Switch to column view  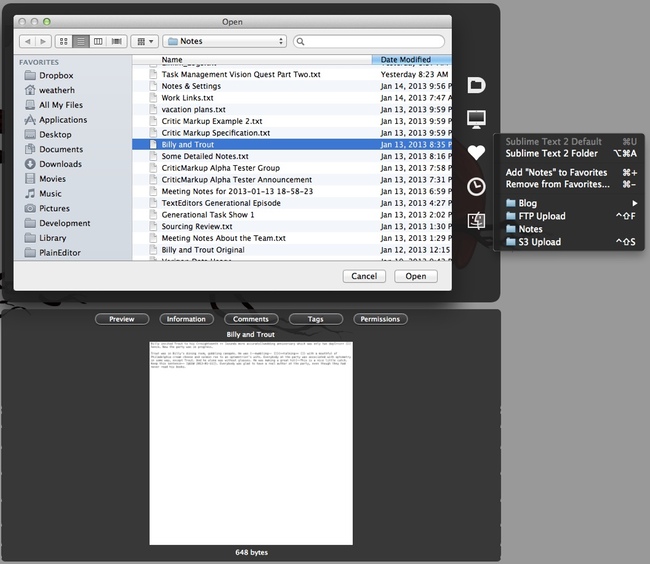tap(98, 41)
